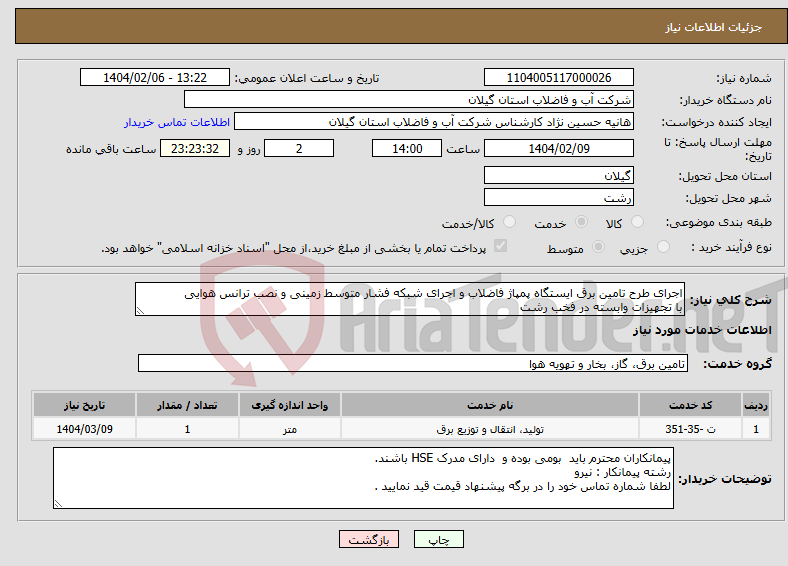Click the کد خدمت column header
Screen dimensions: 788x566
click(x=691, y=405)
